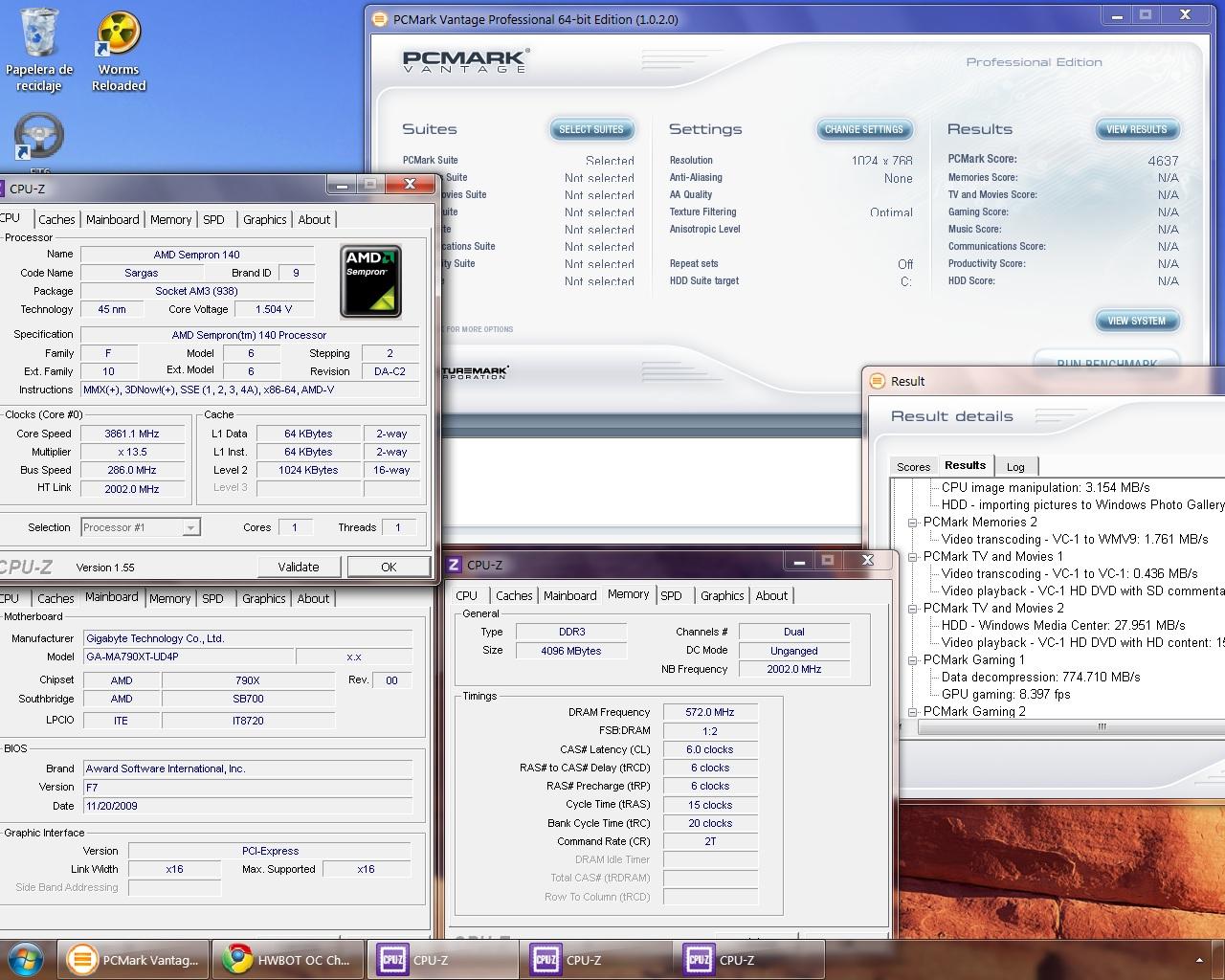Open Memory tab in the Mainboard CPU-Z window
The width and height of the screenshot is (1225, 980).
pyautogui.click(x=169, y=598)
